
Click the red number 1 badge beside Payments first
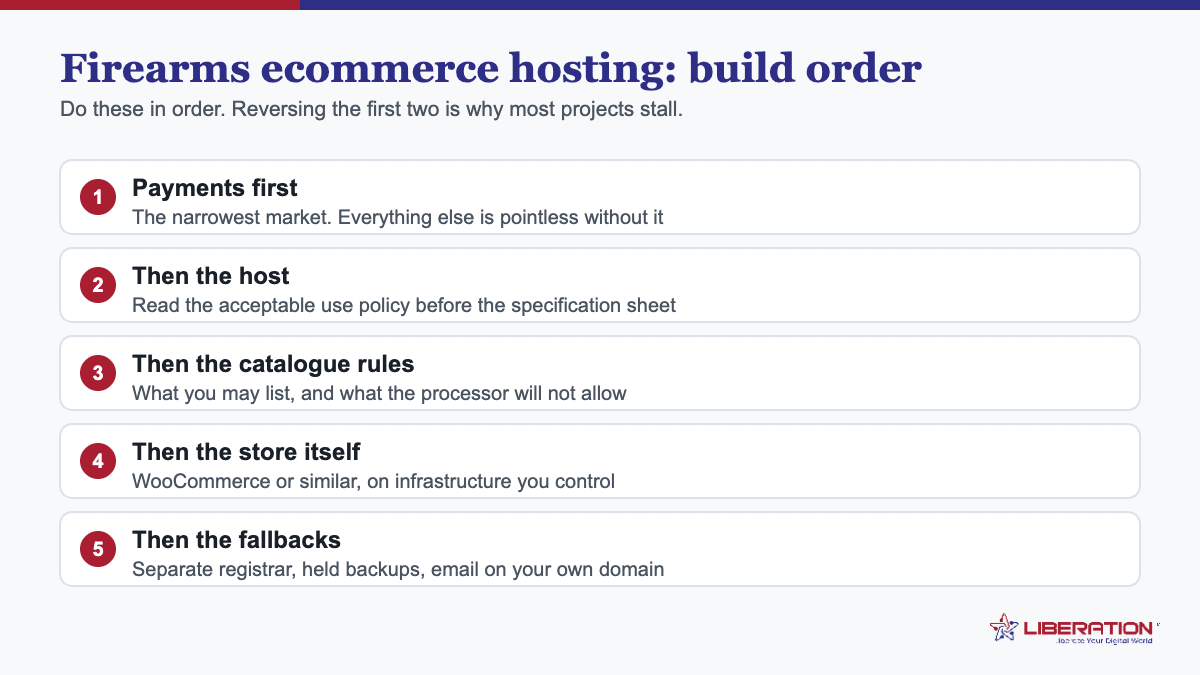(98, 197)
